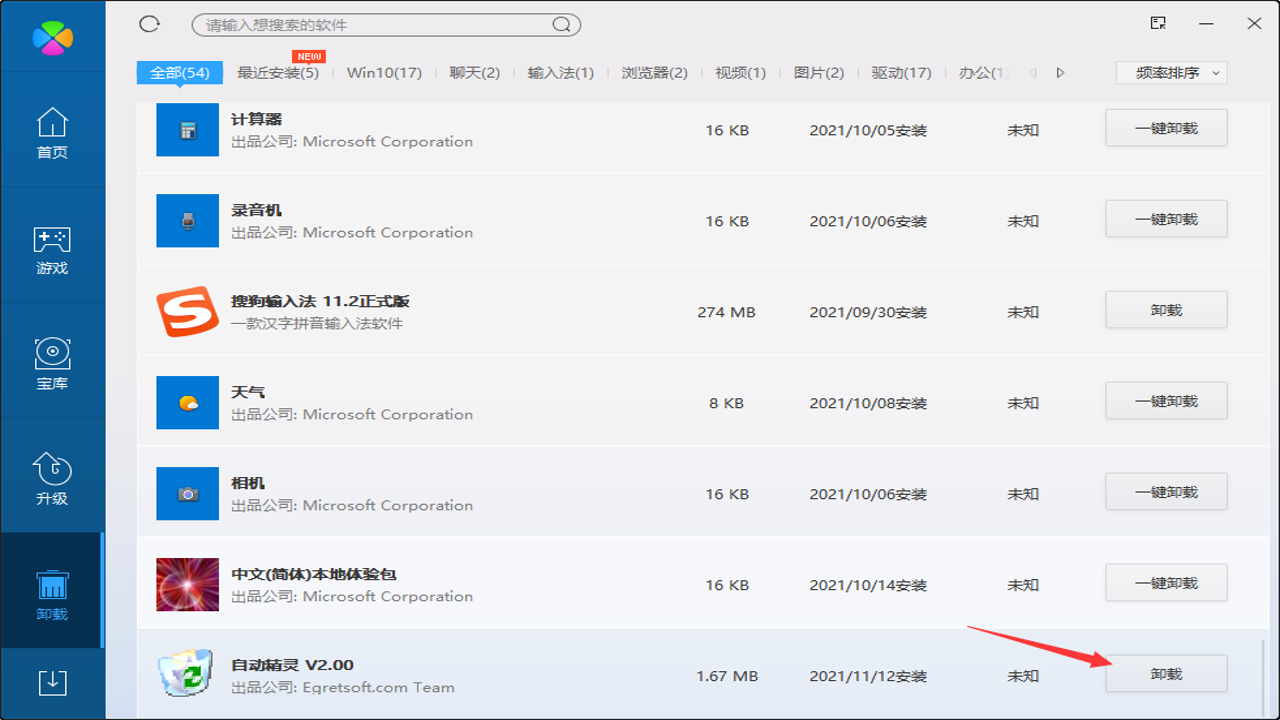
Task: Select the 录音机 app name
Action: pyautogui.click(x=257, y=210)
